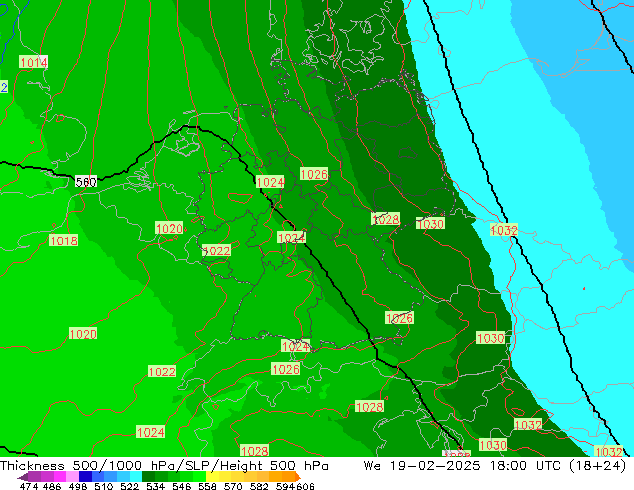Image resolution: width=634 pixels, height=490 pixels.
Task: Click the purple arrow at legend's left end
Action: [22, 477]
